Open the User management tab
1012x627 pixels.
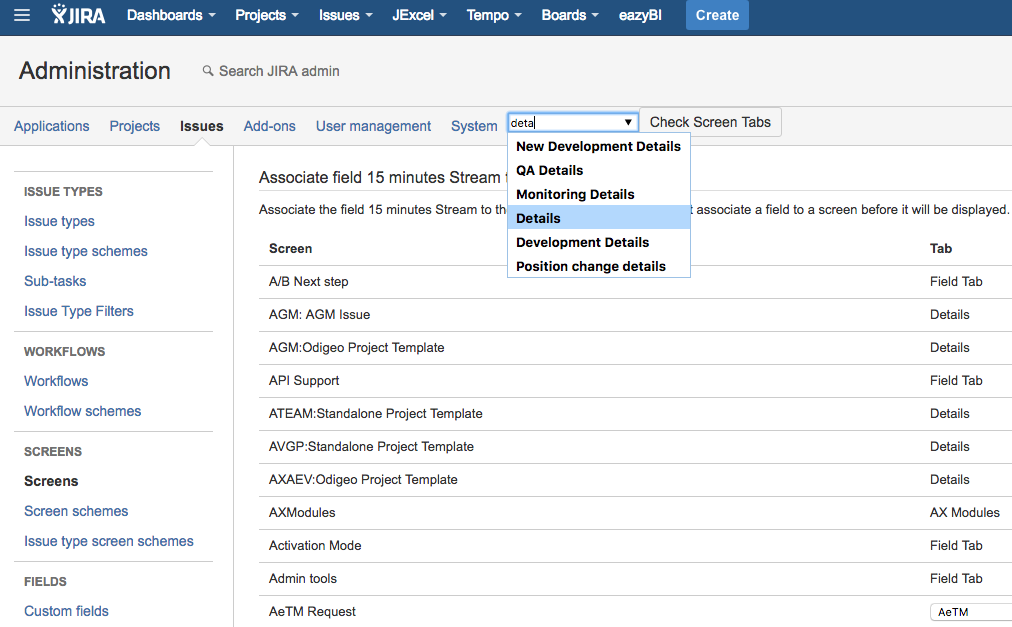pos(373,126)
